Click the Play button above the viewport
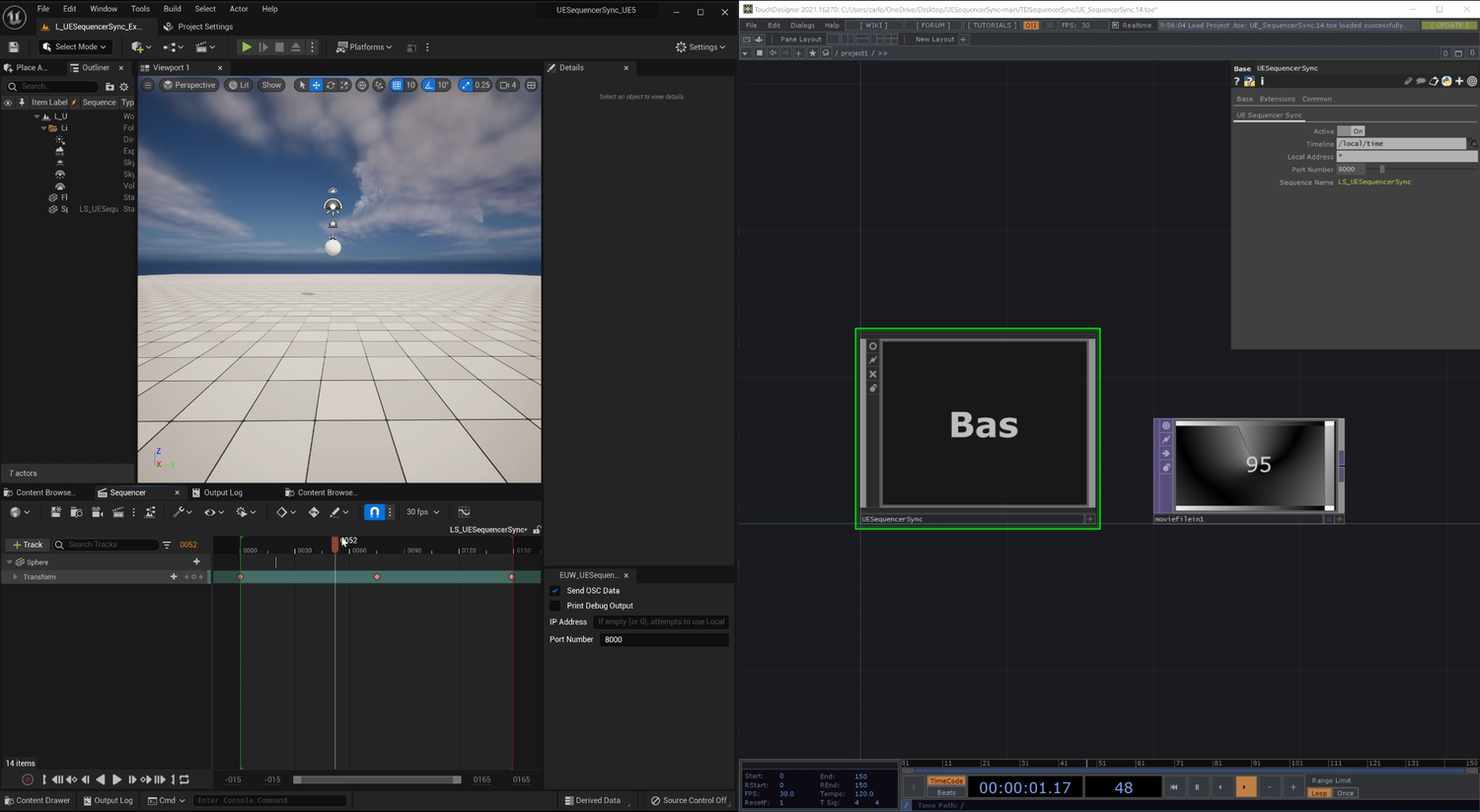The width and height of the screenshot is (1480, 812). tap(246, 46)
